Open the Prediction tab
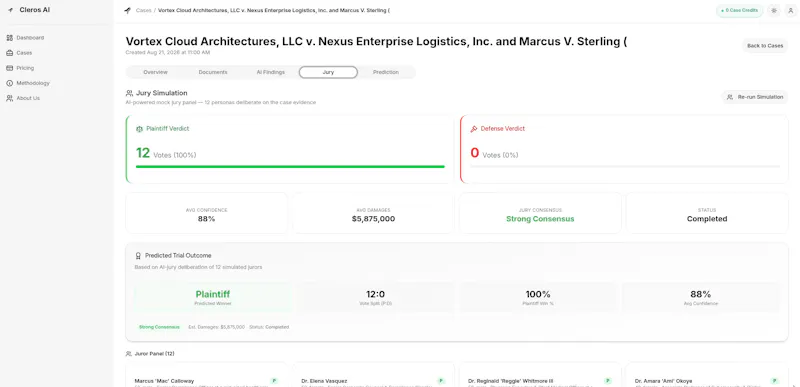Image resolution: width=800 pixels, height=387 pixels. (386, 72)
